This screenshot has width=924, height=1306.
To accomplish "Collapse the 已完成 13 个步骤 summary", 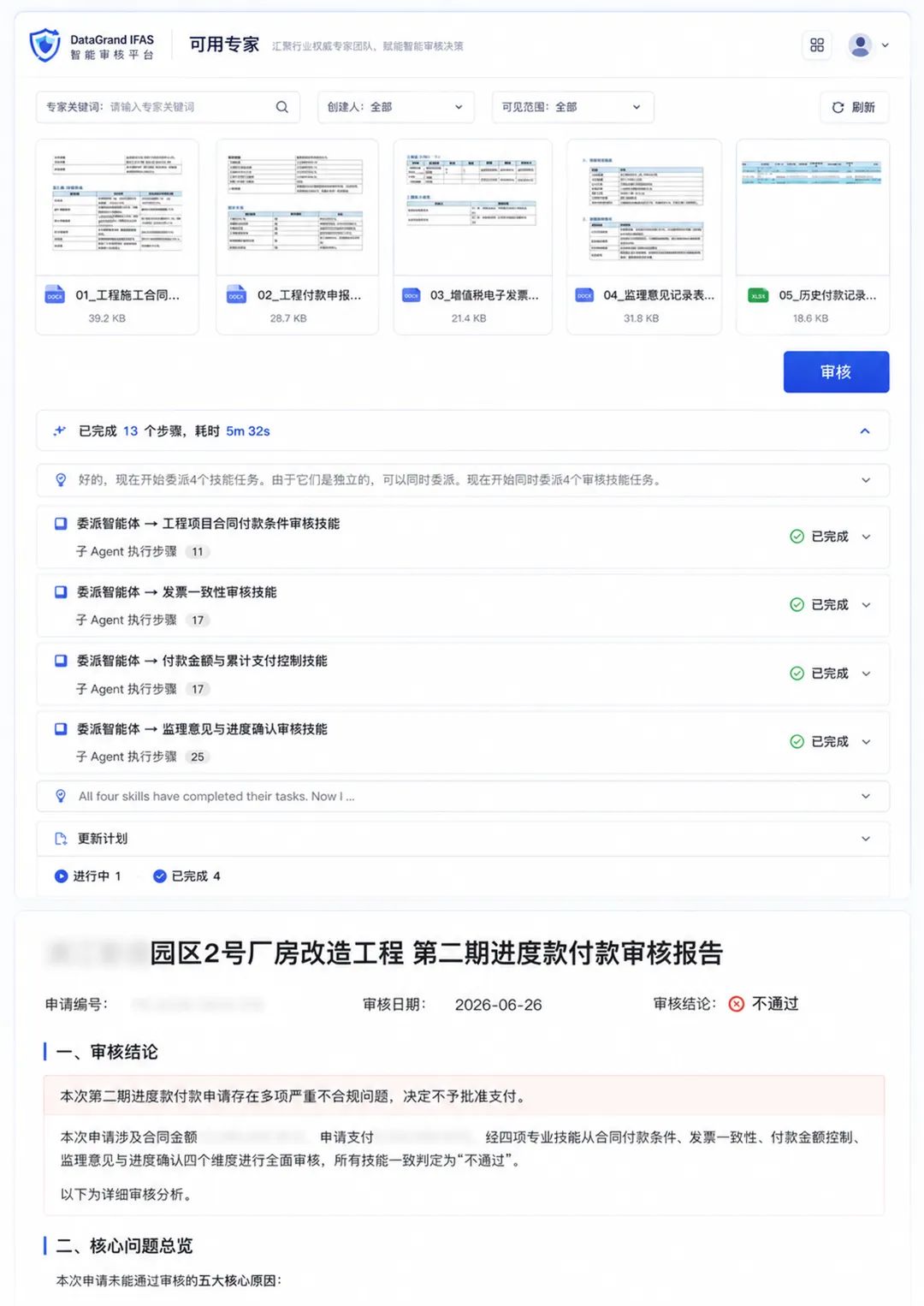I will pyautogui.click(x=865, y=431).
